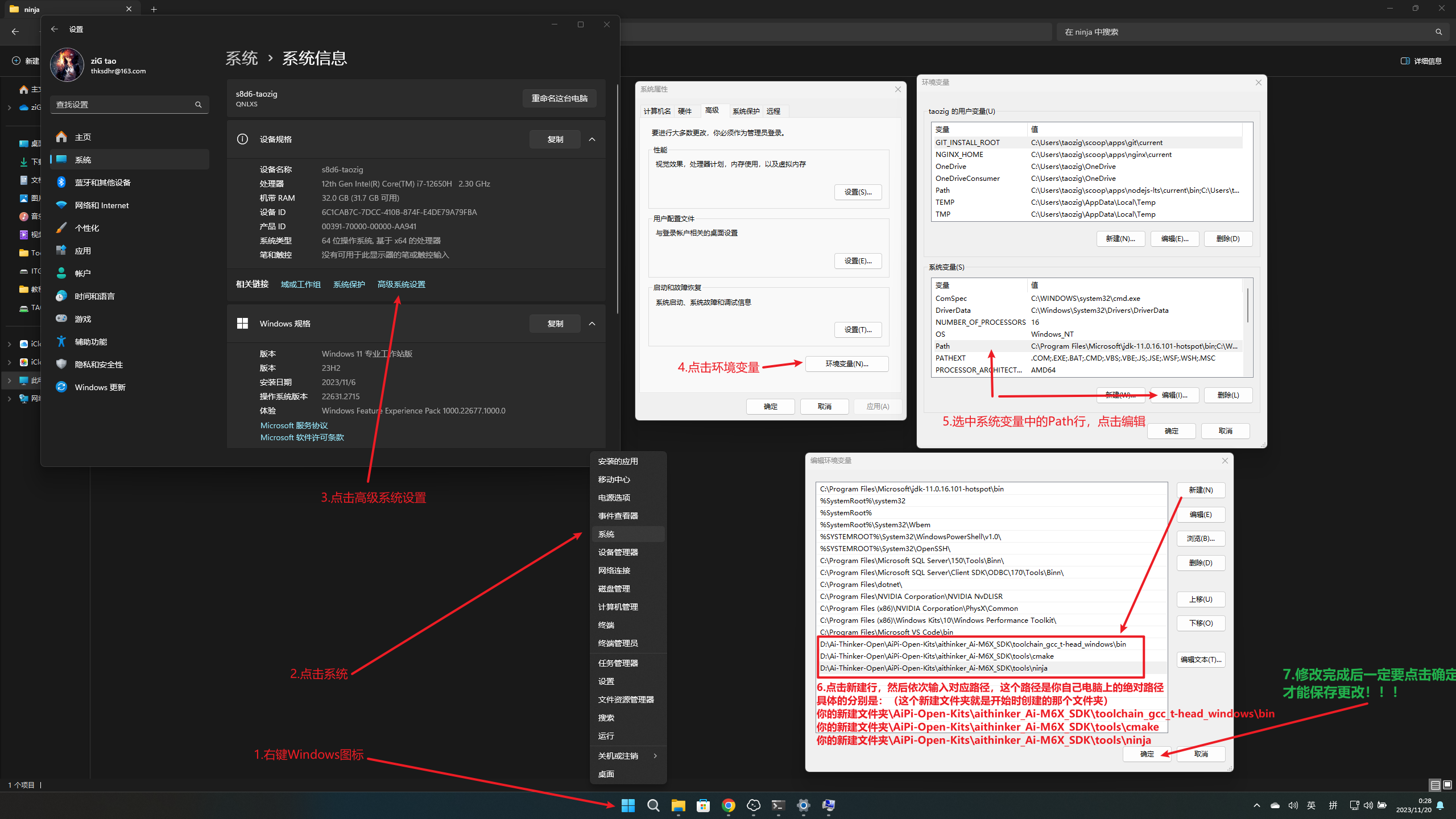
Task: Choose 设备管理器 in the context menu
Action: (628, 552)
